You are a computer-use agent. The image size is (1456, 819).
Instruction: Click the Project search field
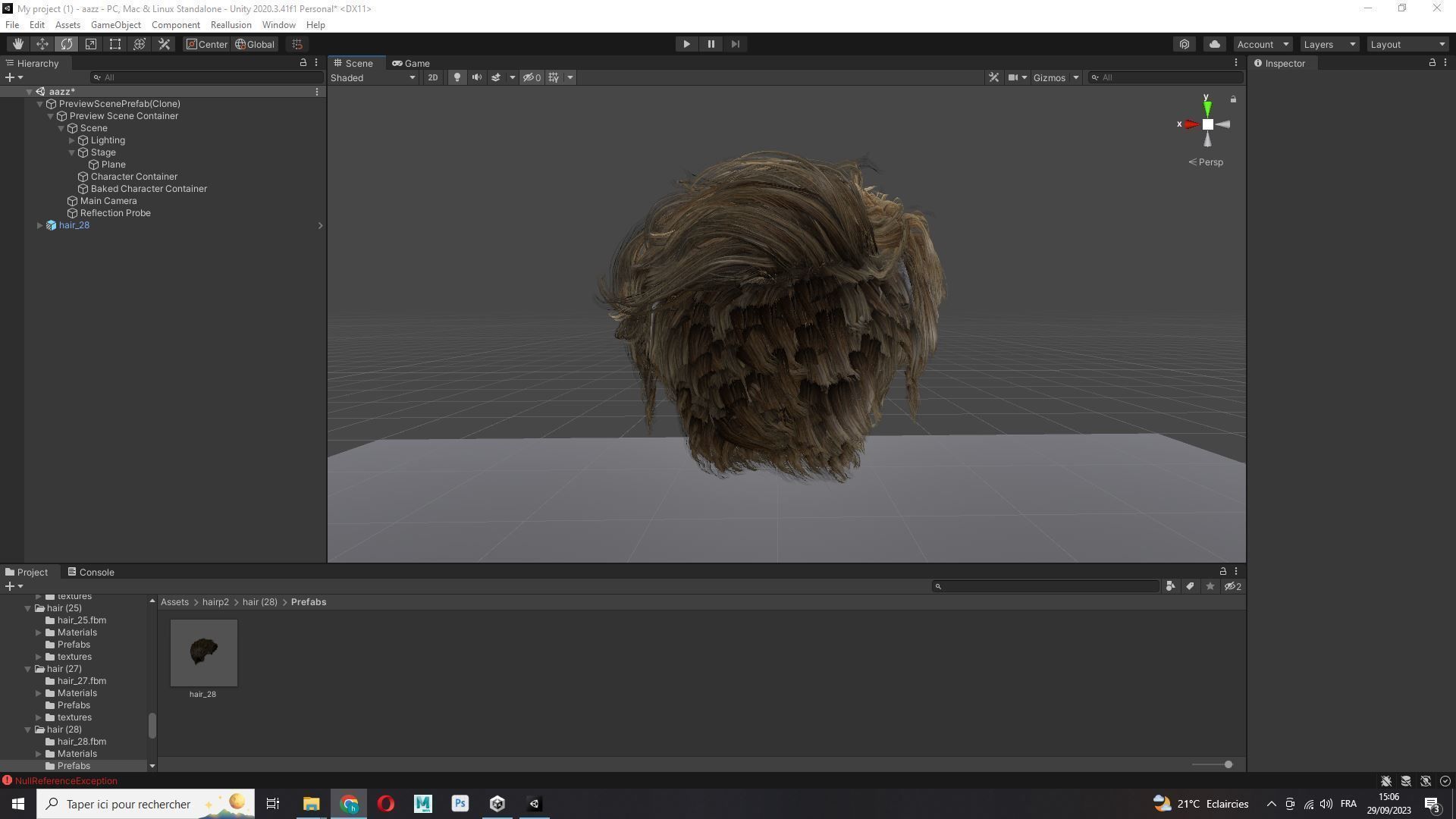pos(1046,586)
